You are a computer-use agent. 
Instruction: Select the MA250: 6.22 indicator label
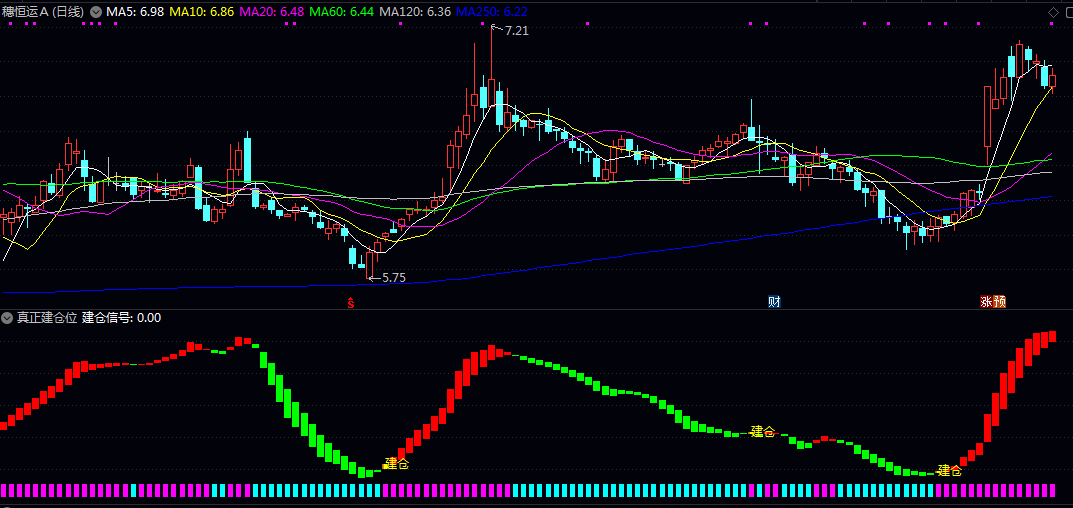(491, 12)
